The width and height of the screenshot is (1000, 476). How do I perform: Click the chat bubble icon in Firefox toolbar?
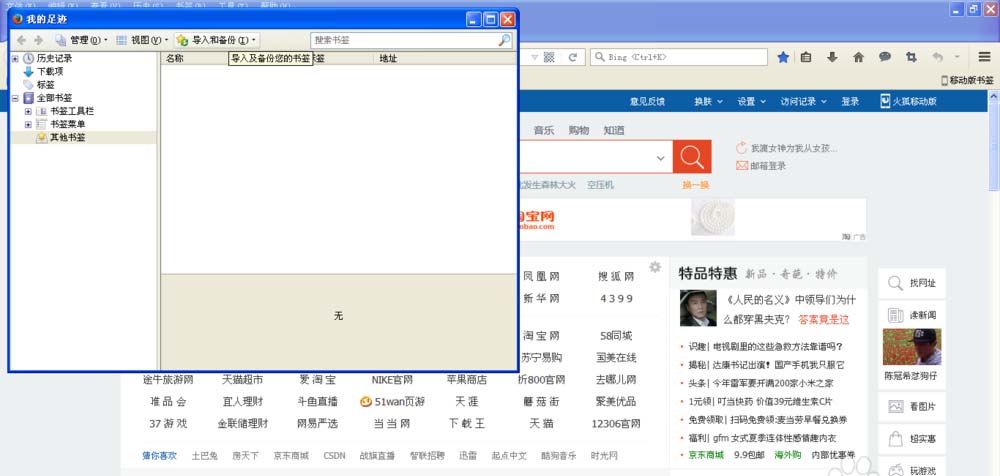[x=885, y=57]
